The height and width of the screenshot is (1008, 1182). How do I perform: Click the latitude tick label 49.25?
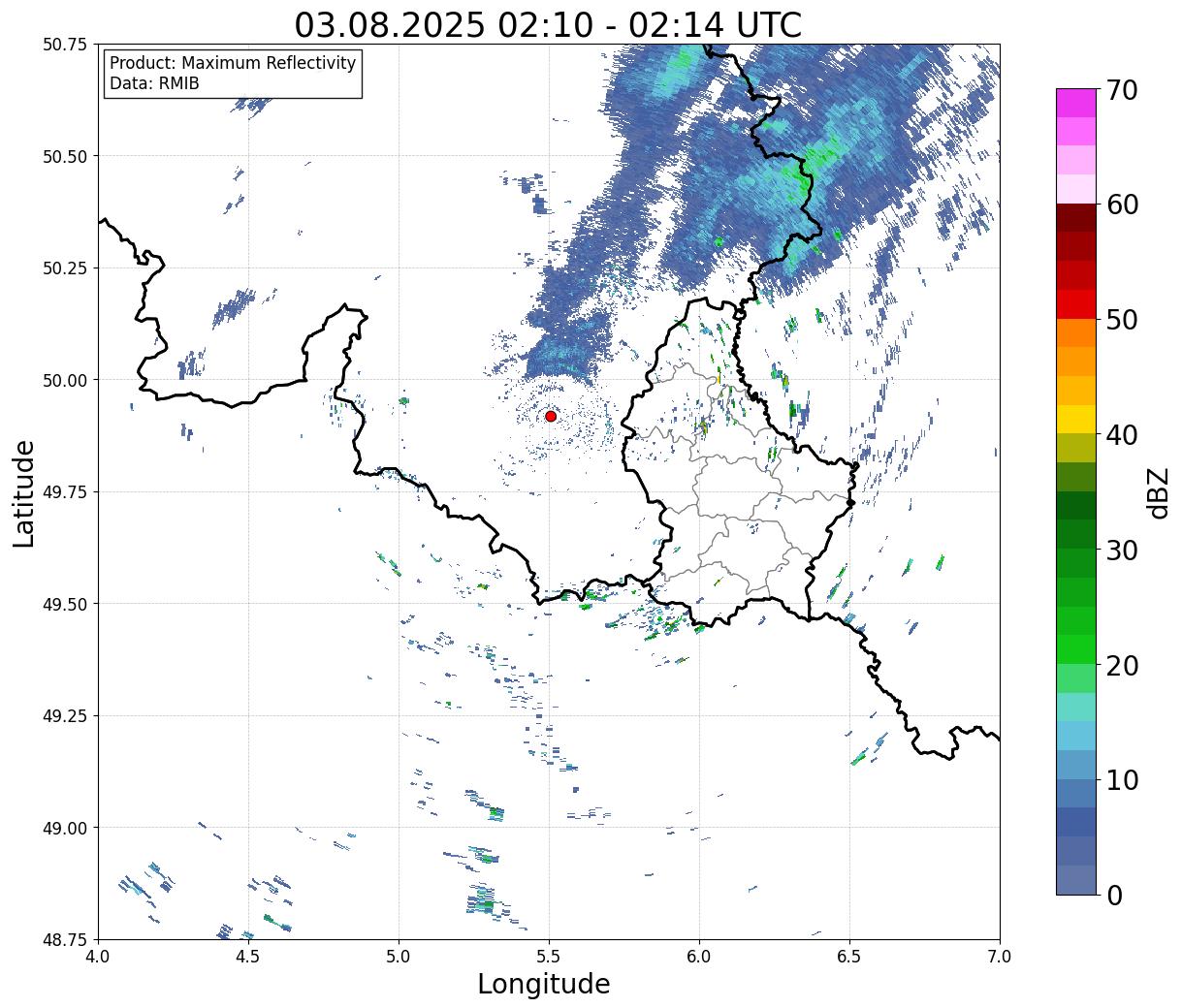tap(65, 716)
